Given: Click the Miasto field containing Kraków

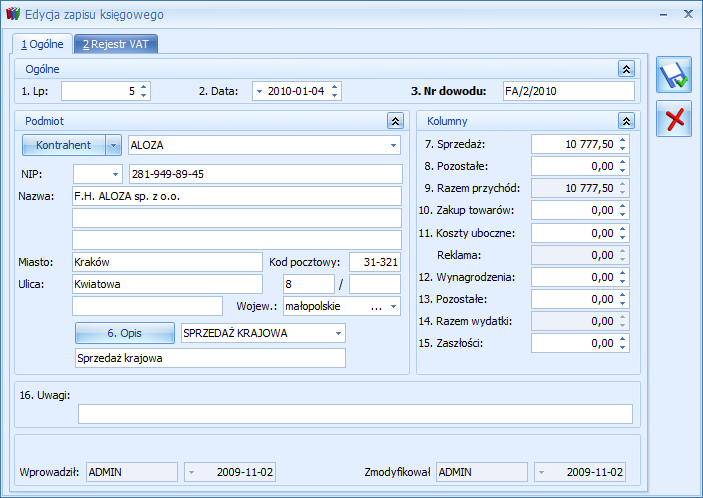Looking at the screenshot, I should click(x=167, y=262).
